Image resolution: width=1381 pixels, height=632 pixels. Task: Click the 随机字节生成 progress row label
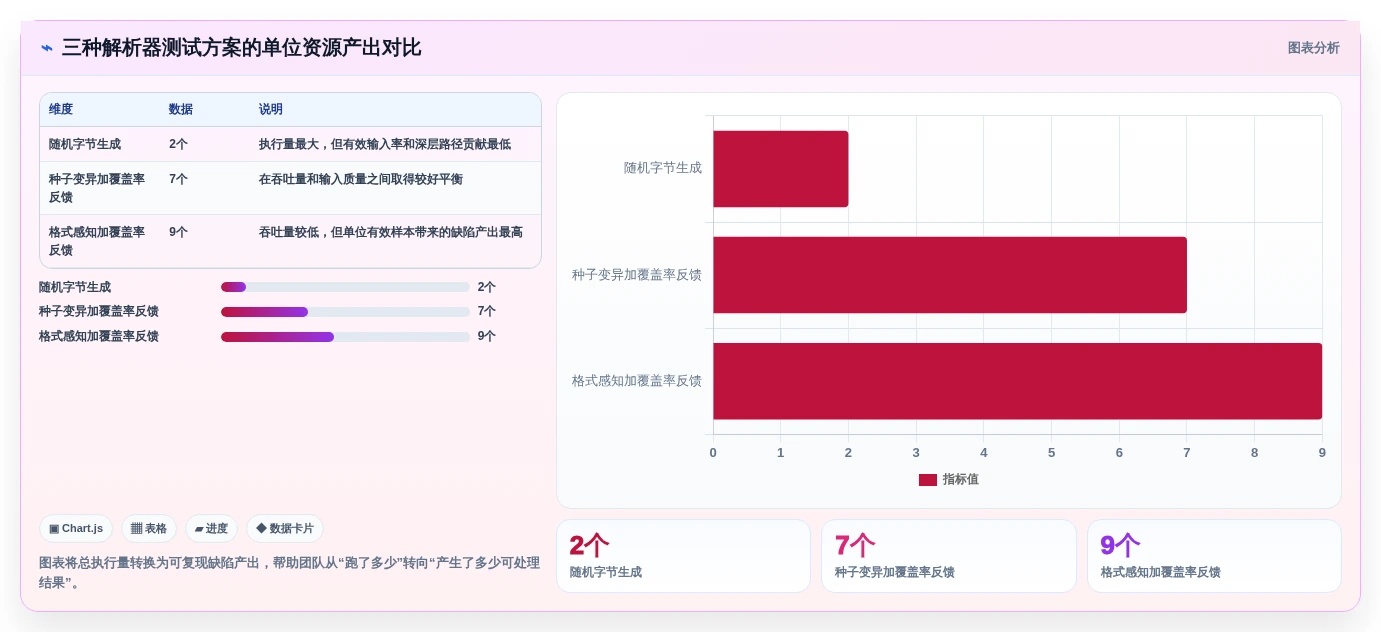coord(75,287)
